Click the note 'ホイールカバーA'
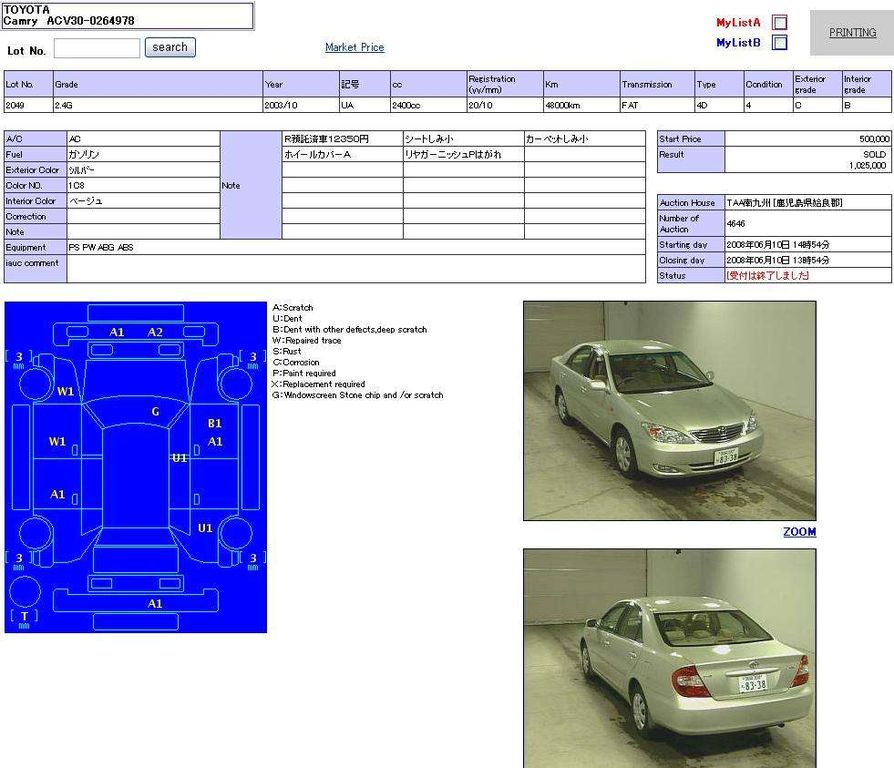 point(317,155)
